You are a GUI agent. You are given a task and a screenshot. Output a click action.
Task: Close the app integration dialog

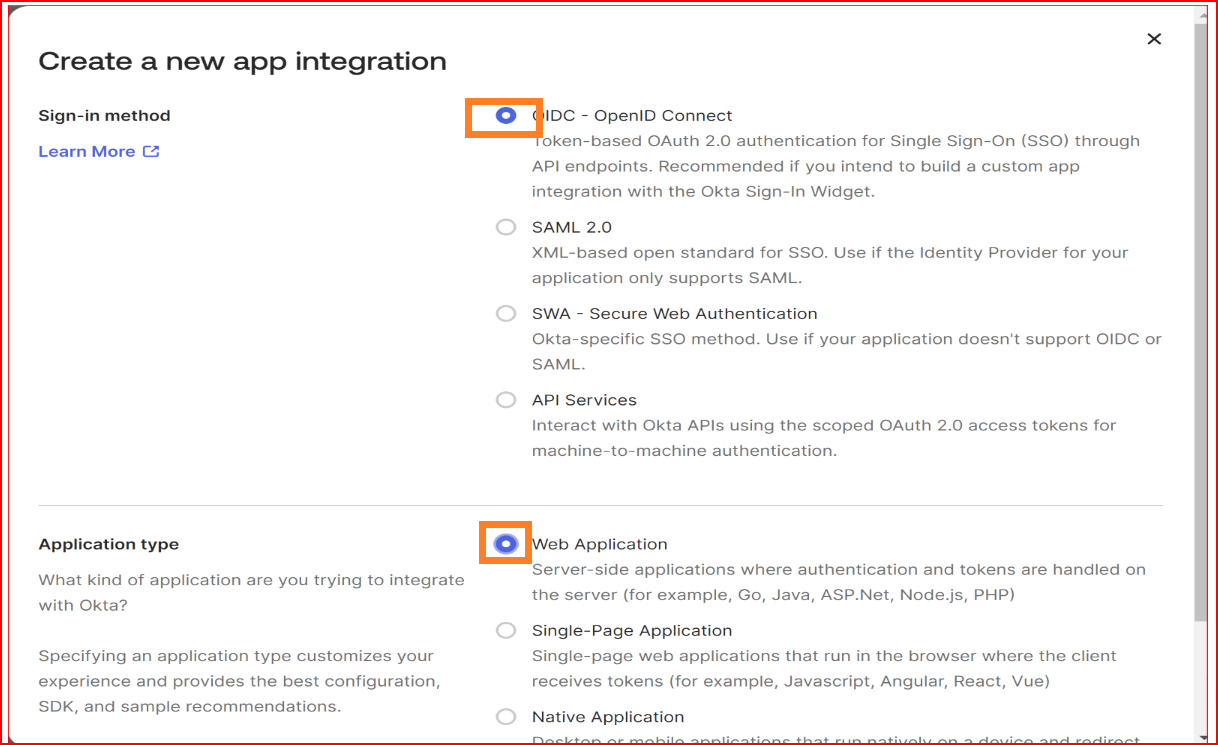click(x=1154, y=39)
